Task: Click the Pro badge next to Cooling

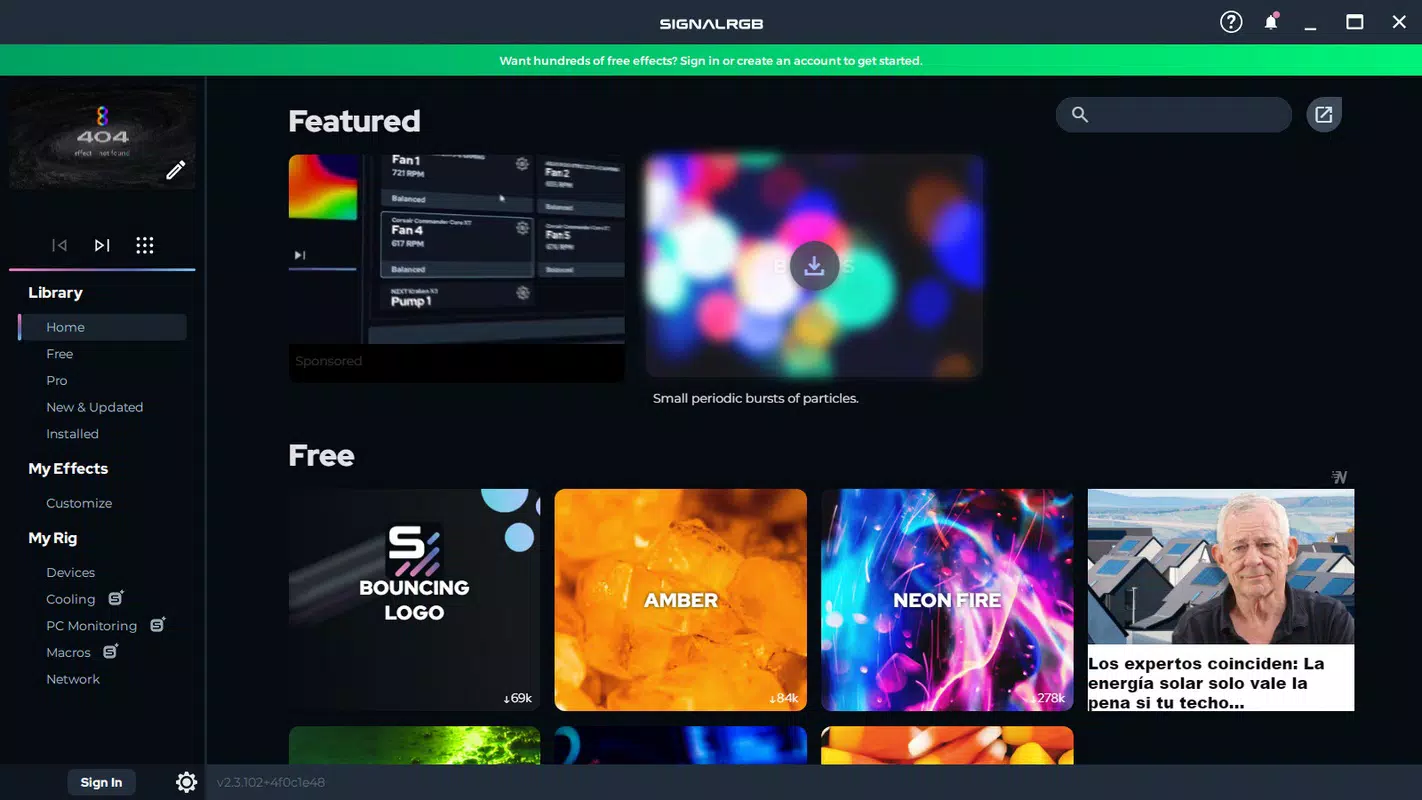Action: coord(116,598)
